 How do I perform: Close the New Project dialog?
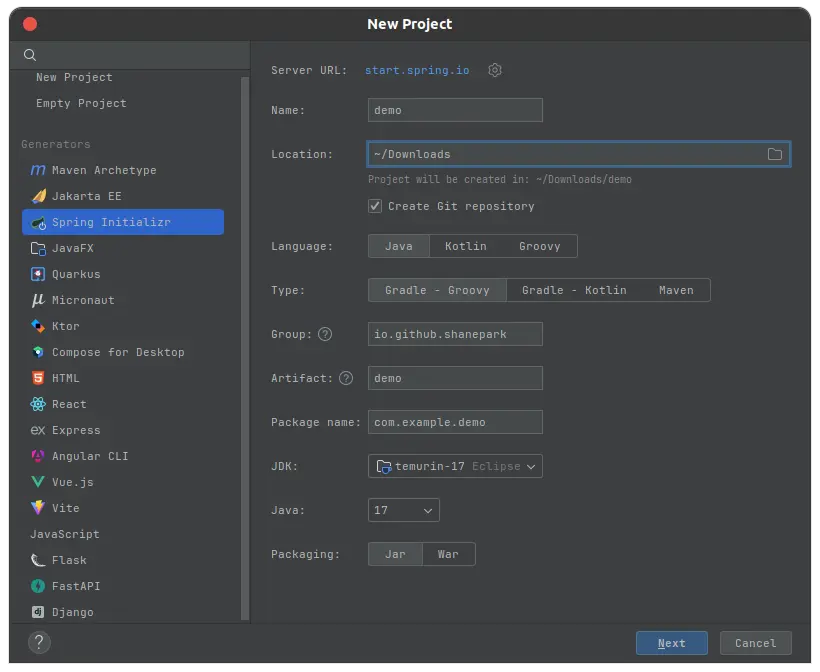point(30,24)
